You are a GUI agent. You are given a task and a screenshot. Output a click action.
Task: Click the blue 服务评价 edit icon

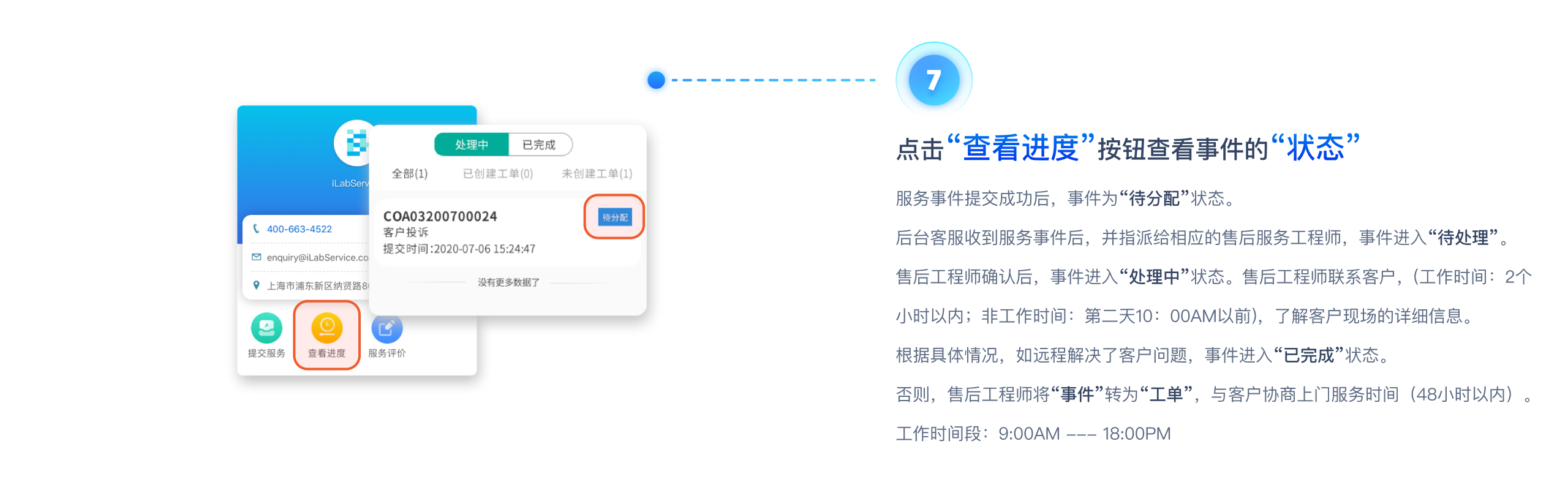386,329
